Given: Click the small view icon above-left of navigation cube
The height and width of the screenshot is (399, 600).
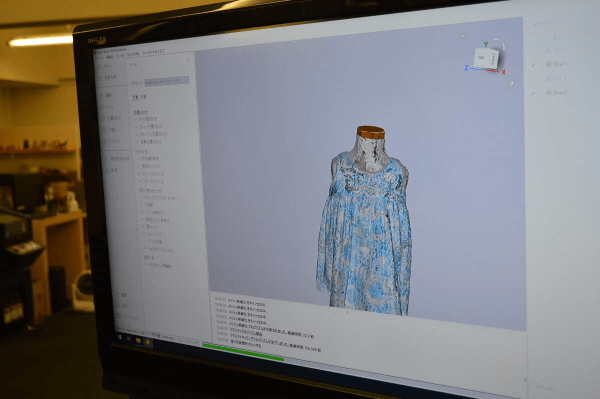Looking at the screenshot, I should tap(463, 36).
